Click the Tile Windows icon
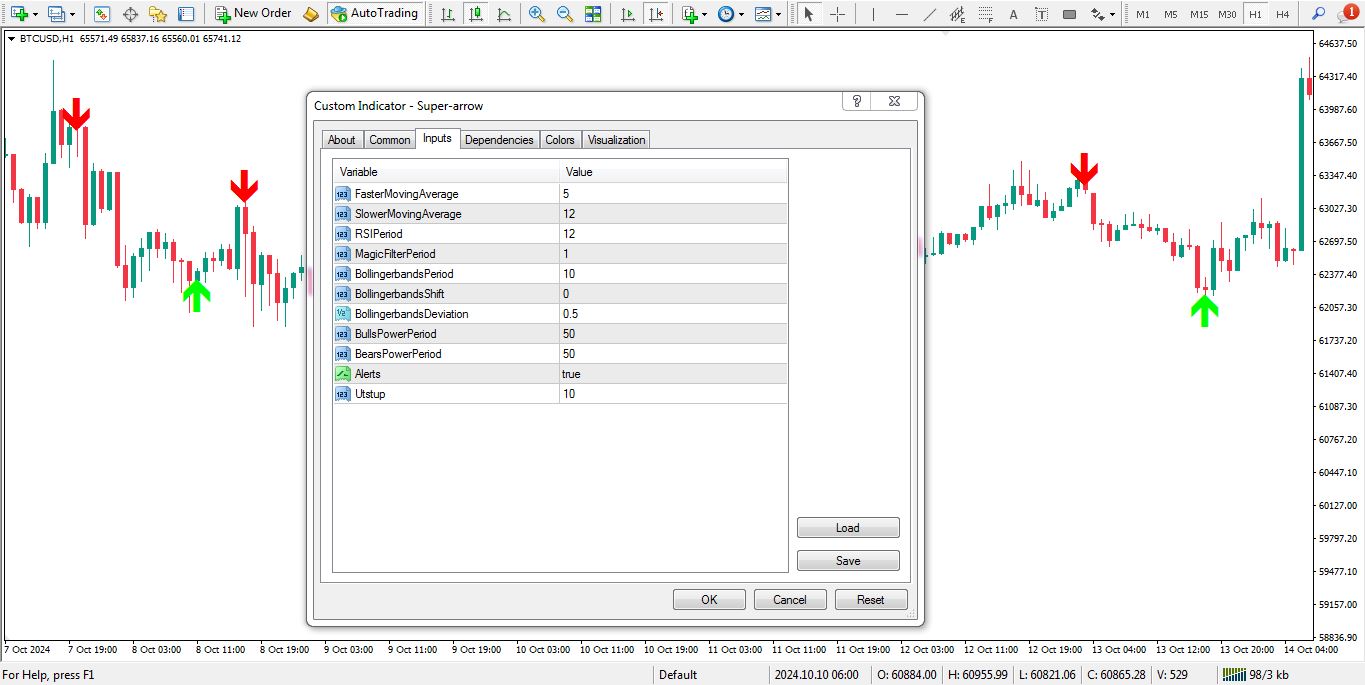The image size is (1365, 685). pos(593,14)
